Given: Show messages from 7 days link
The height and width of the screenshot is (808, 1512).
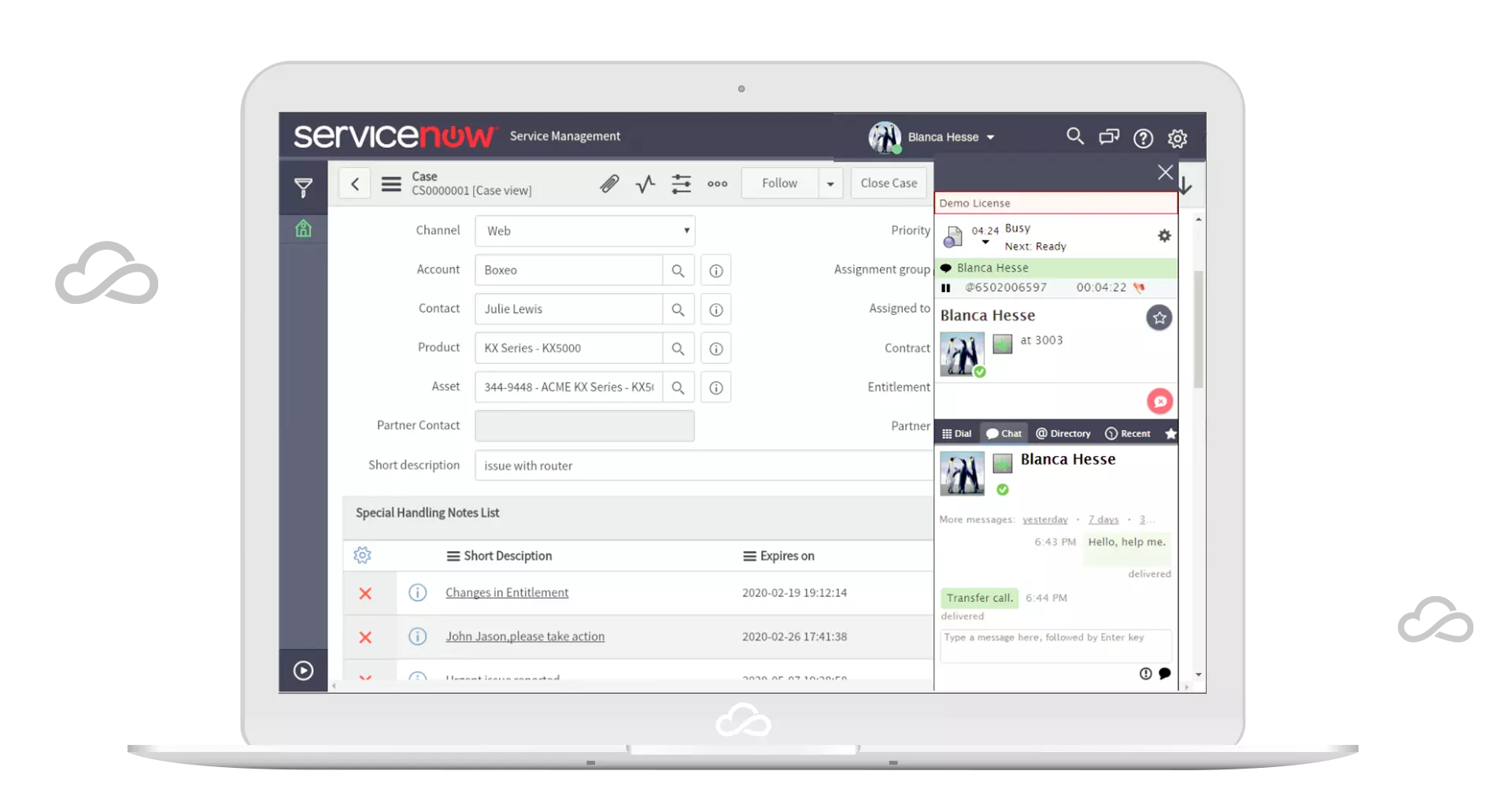Looking at the screenshot, I should pyautogui.click(x=1104, y=520).
